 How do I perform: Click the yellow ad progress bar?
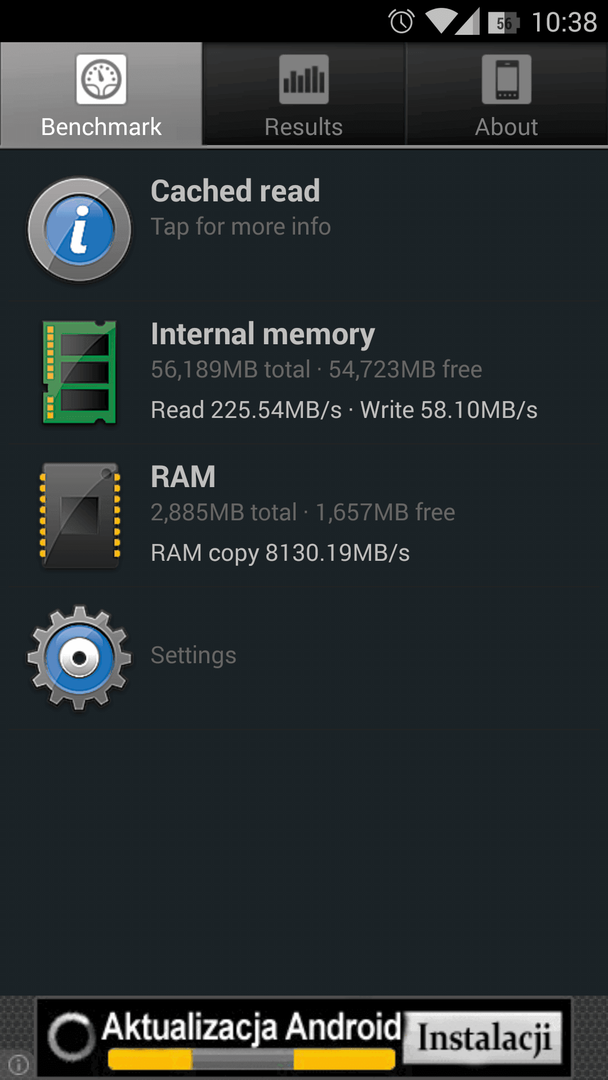point(251,1059)
